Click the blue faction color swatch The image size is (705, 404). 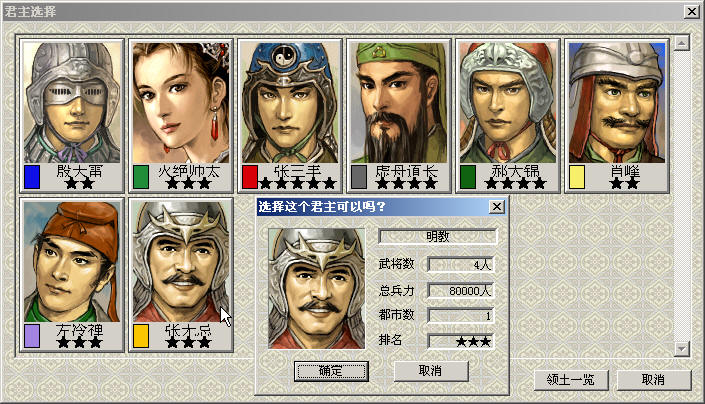click(32, 177)
